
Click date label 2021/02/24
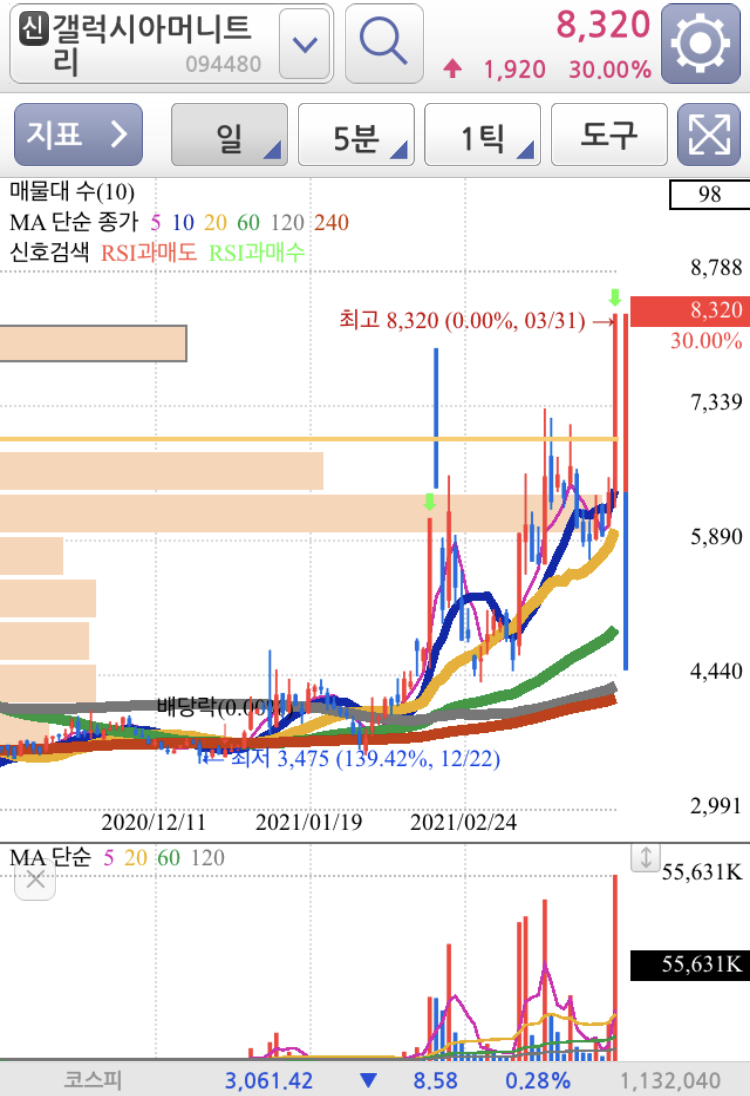pyautogui.click(x=463, y=822)
